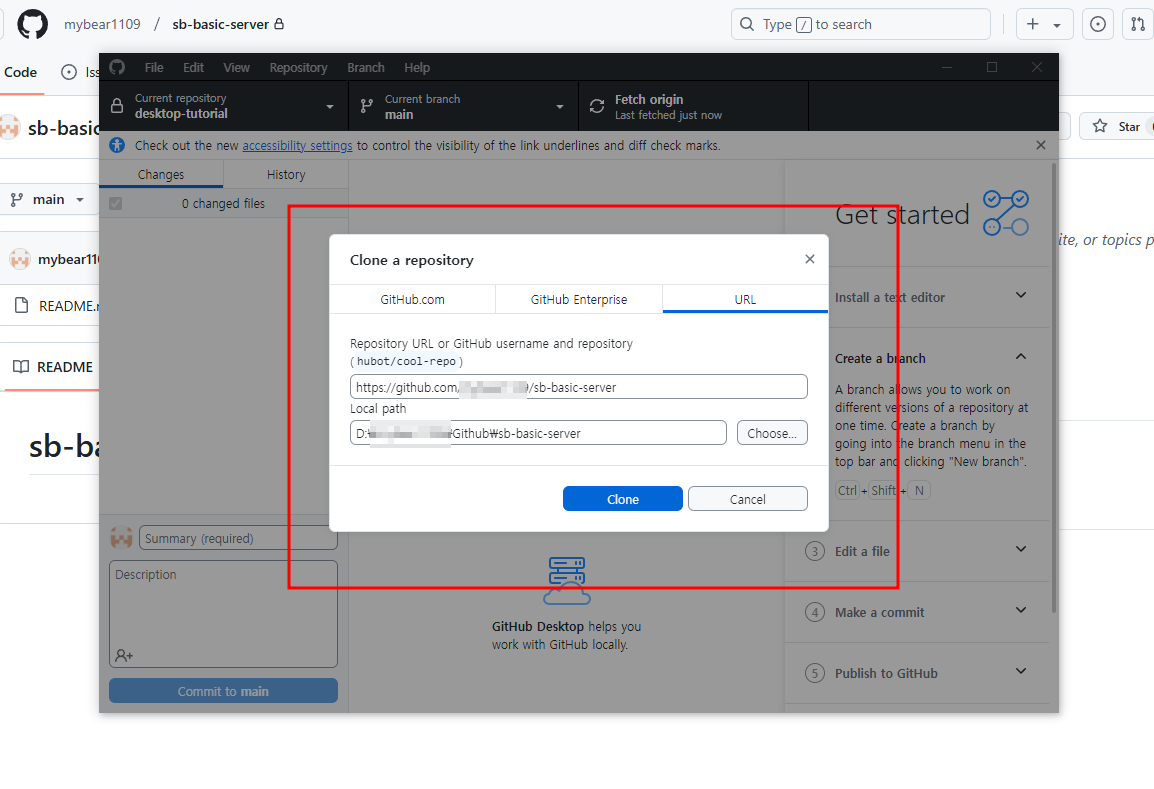Image resolution: width=1154 pixels, height=789 pixels.
Task: Select the URL tab in clone dialog
Action: [745, 299]
